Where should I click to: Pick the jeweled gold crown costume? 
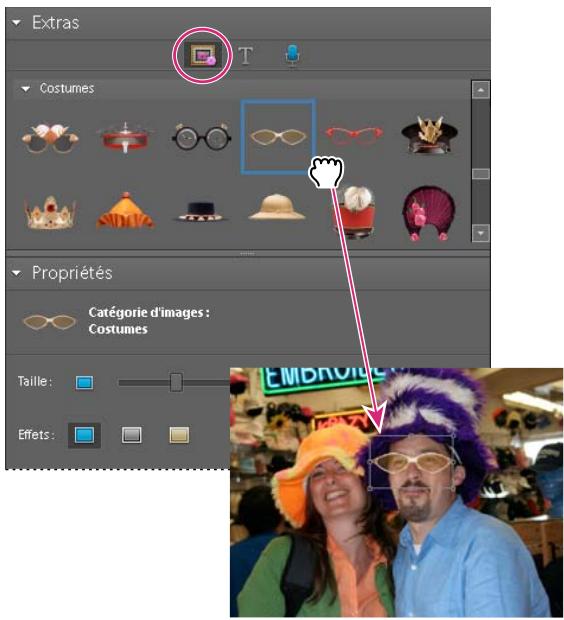coord(50,213)
